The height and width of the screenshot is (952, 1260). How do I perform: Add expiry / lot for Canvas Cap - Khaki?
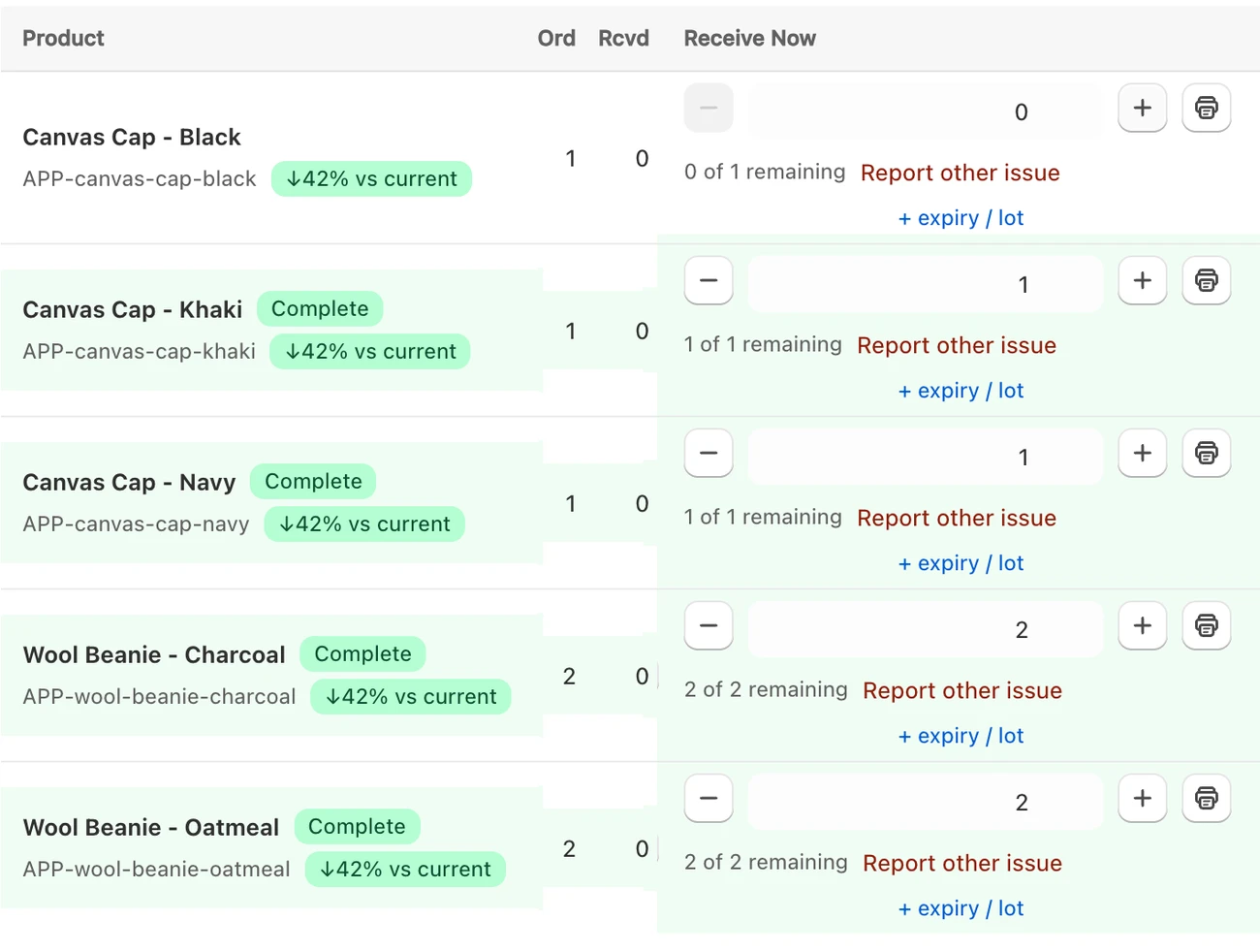pyautogui.click(x=961, y=391)
